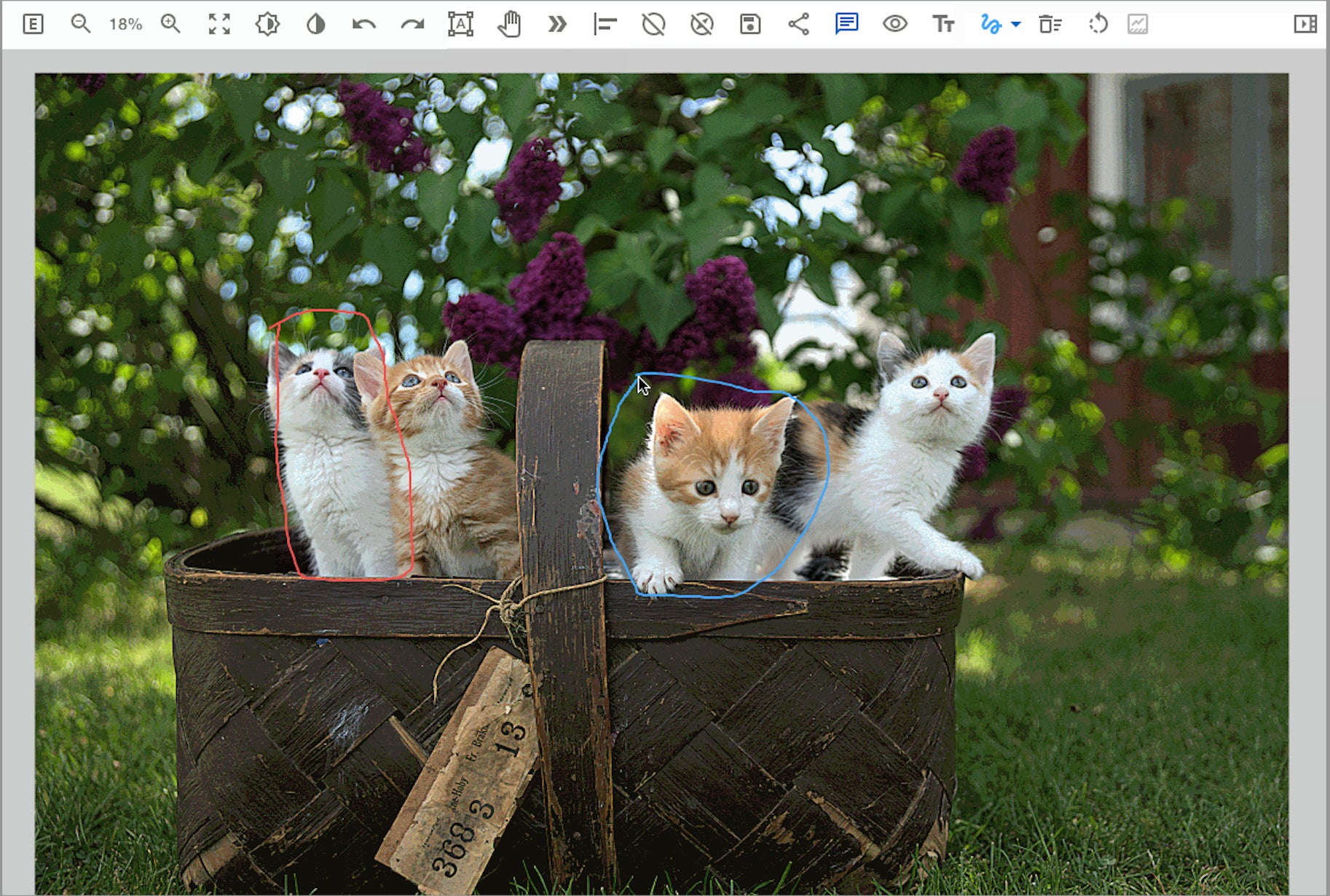Select the text size Tt tool

coord(943,24)
